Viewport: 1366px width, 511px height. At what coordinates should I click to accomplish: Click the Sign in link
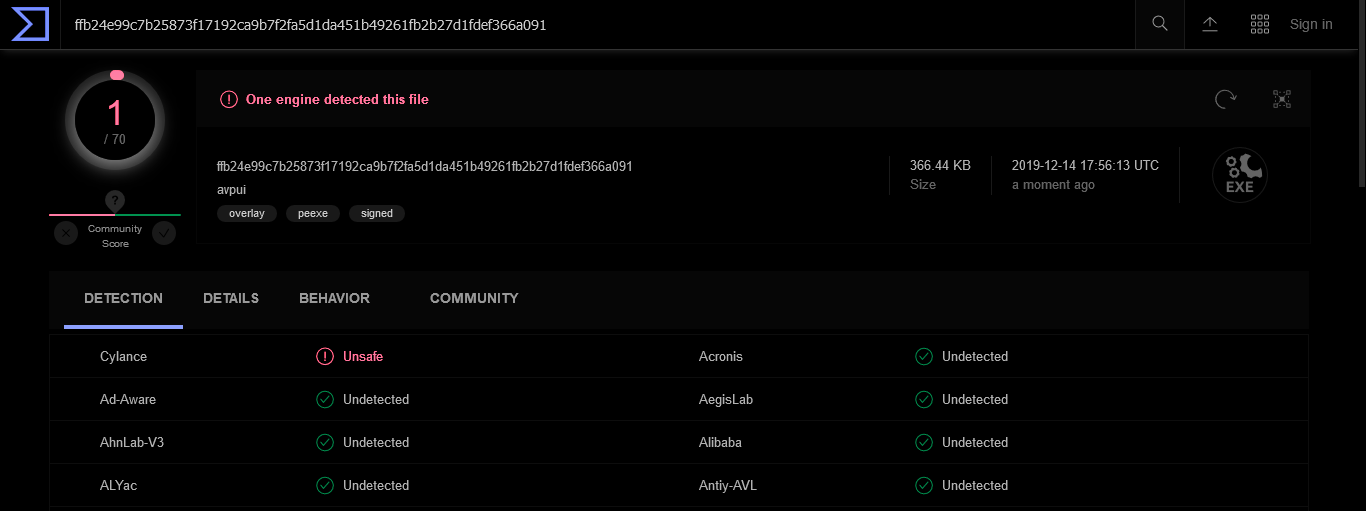point(1311,24)
